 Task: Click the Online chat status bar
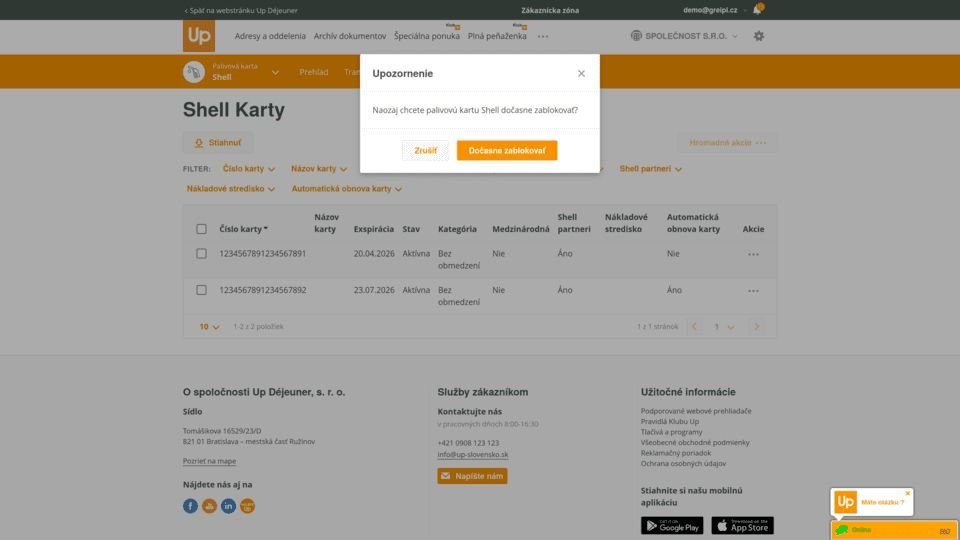tap(894, 530)
